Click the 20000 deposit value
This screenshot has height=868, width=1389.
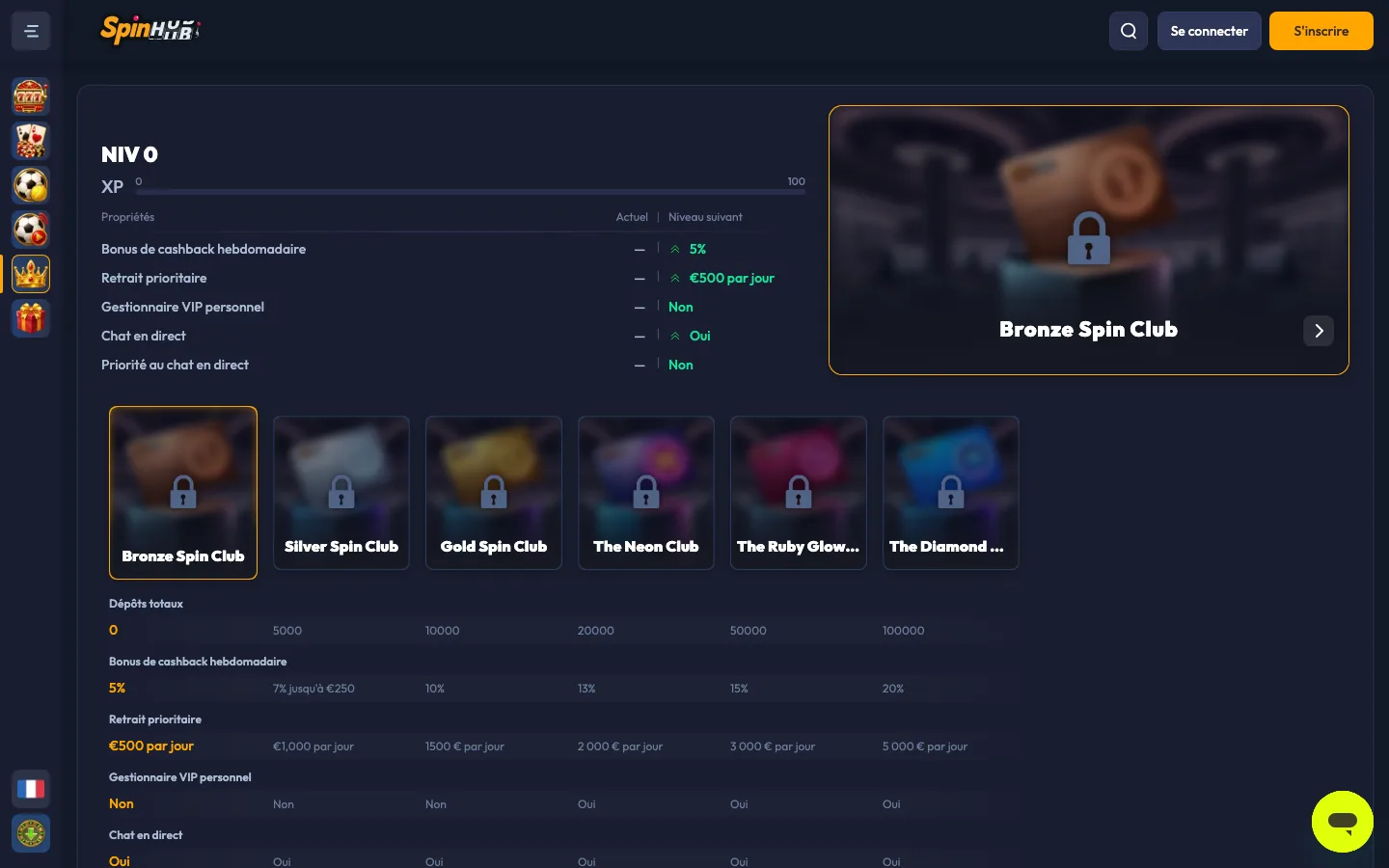596,631
